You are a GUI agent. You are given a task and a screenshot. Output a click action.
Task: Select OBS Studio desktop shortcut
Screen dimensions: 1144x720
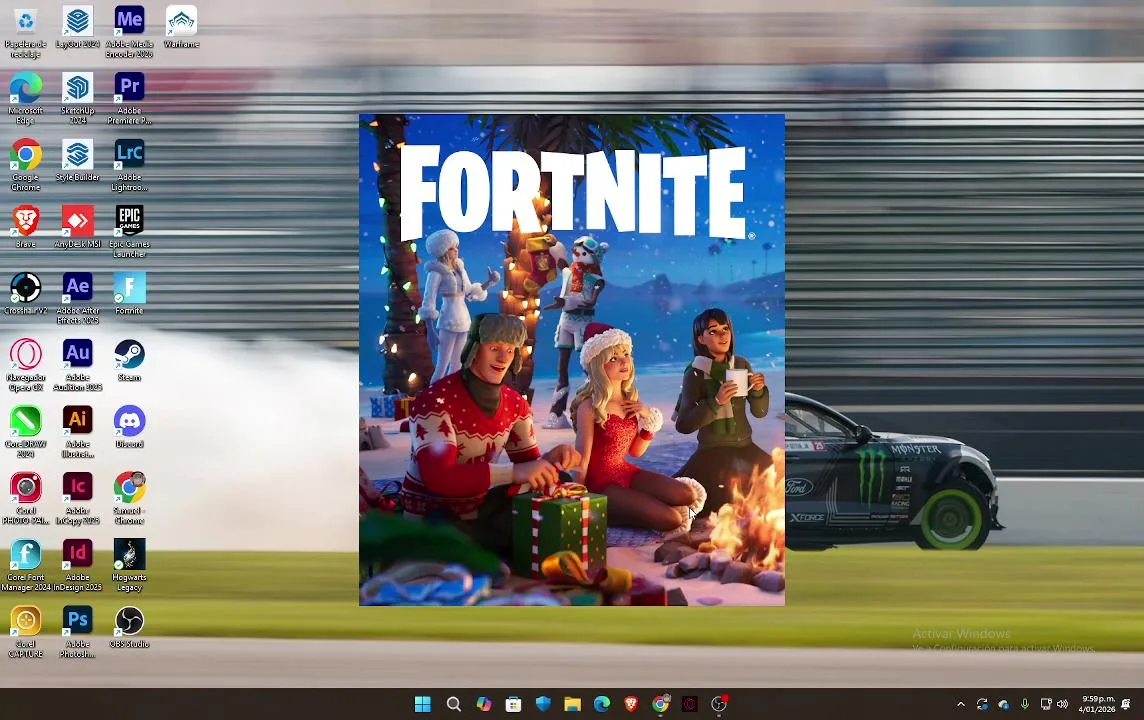click(x=129, y=627)
